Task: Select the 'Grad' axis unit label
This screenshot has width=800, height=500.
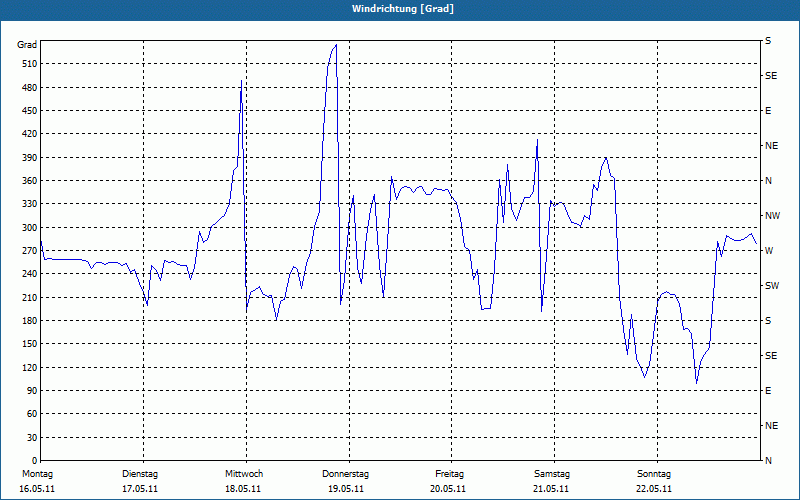Action: [x=27, y=45]
